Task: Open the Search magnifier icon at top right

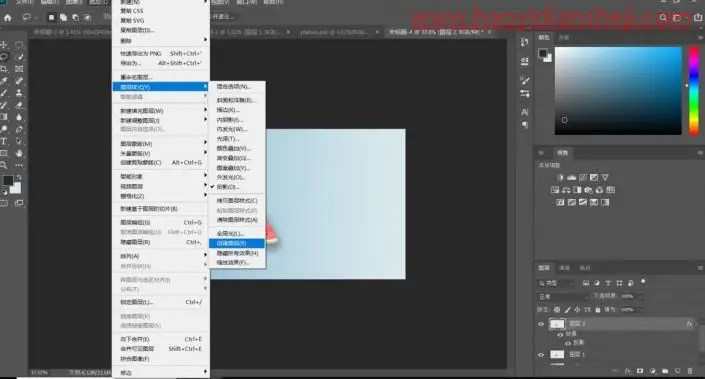Action: 663,18
